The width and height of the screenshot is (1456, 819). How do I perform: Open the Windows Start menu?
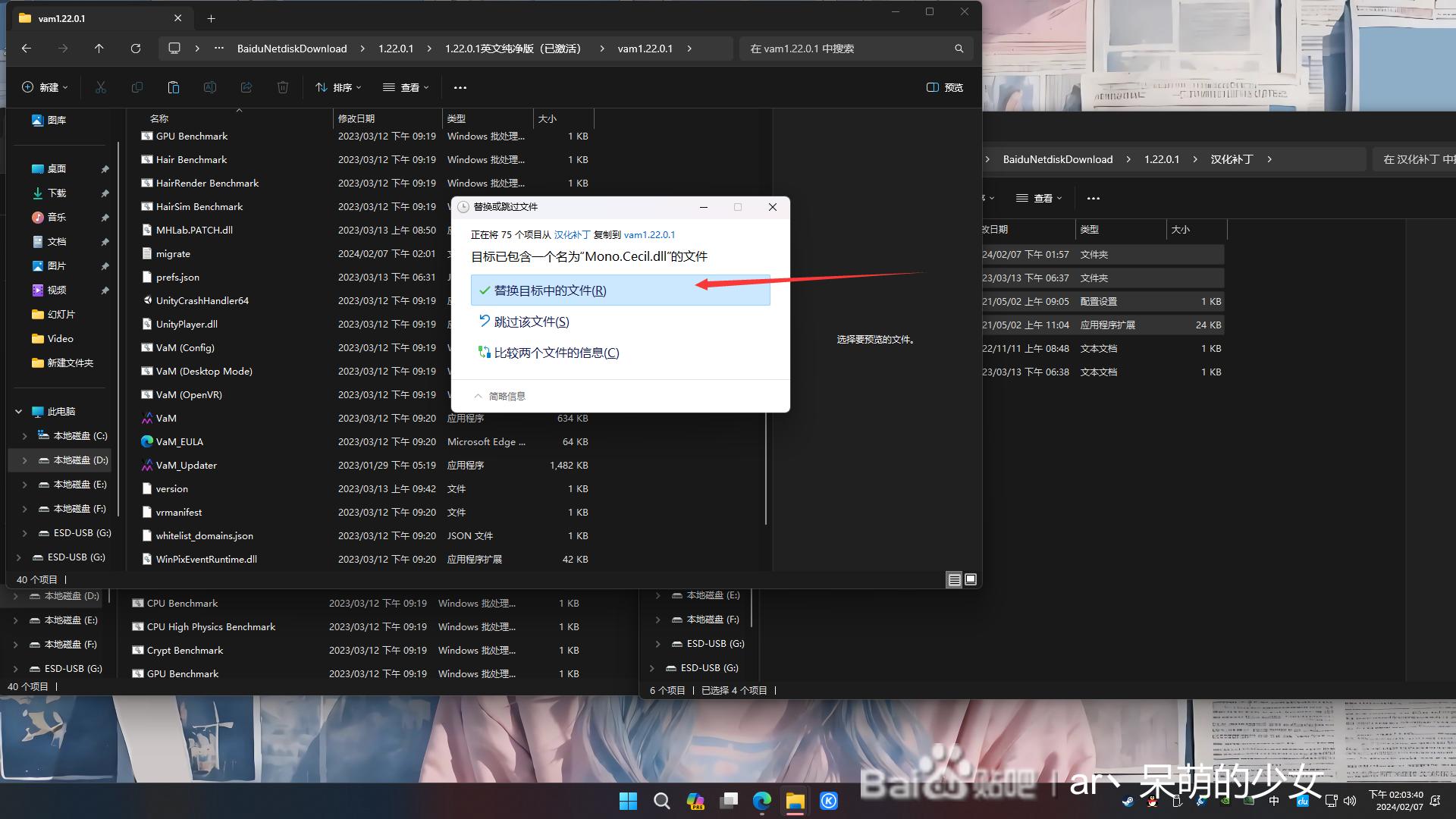click(629, 801)
